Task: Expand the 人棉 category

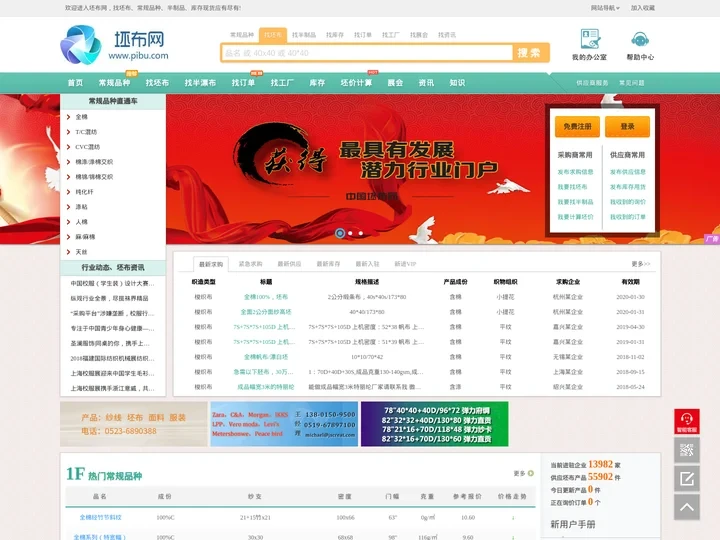Action: [81, 222]
